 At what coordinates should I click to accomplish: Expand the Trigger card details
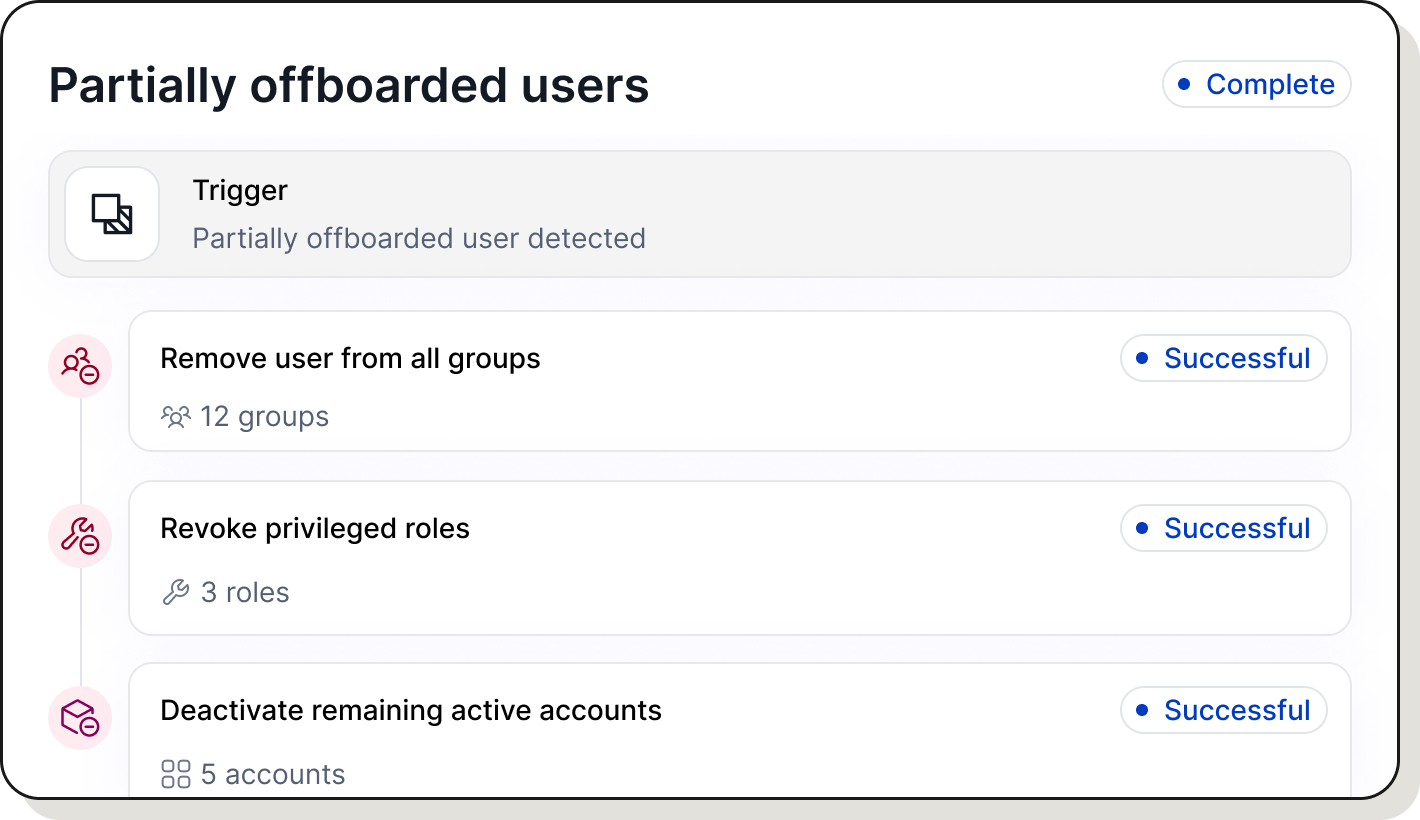[x=698, y=213]
